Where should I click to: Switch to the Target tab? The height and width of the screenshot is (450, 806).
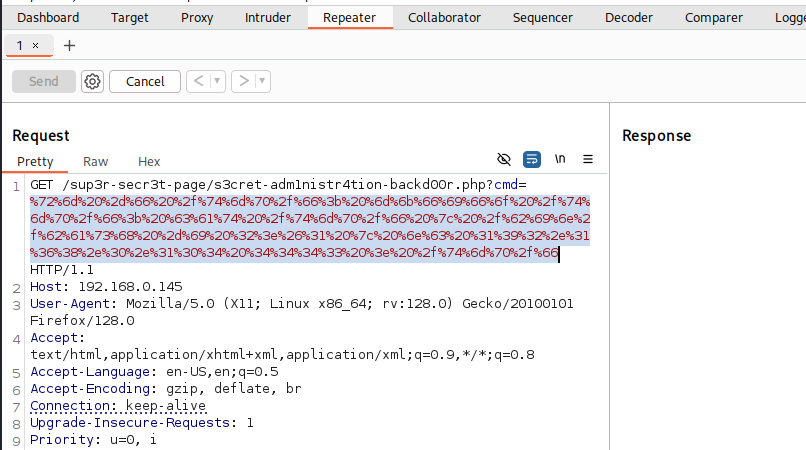130,17
